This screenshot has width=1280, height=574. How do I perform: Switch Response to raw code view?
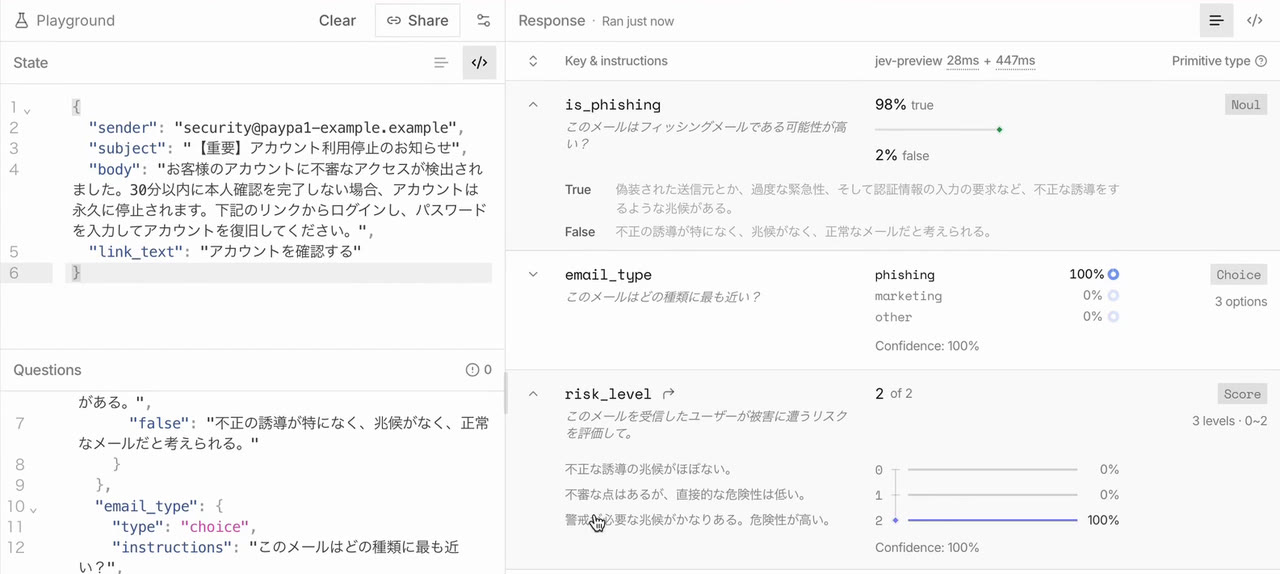(1254, 20)
